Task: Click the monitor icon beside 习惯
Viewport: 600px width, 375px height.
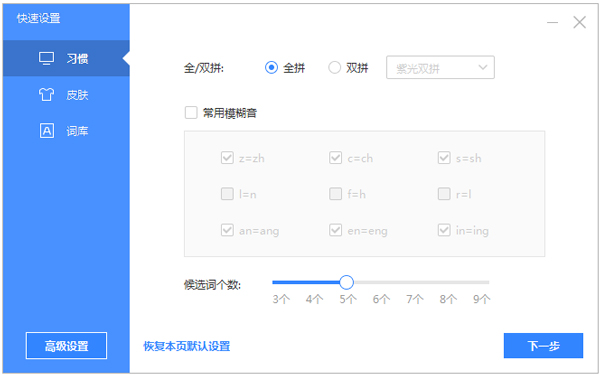Action: point(47,59)
